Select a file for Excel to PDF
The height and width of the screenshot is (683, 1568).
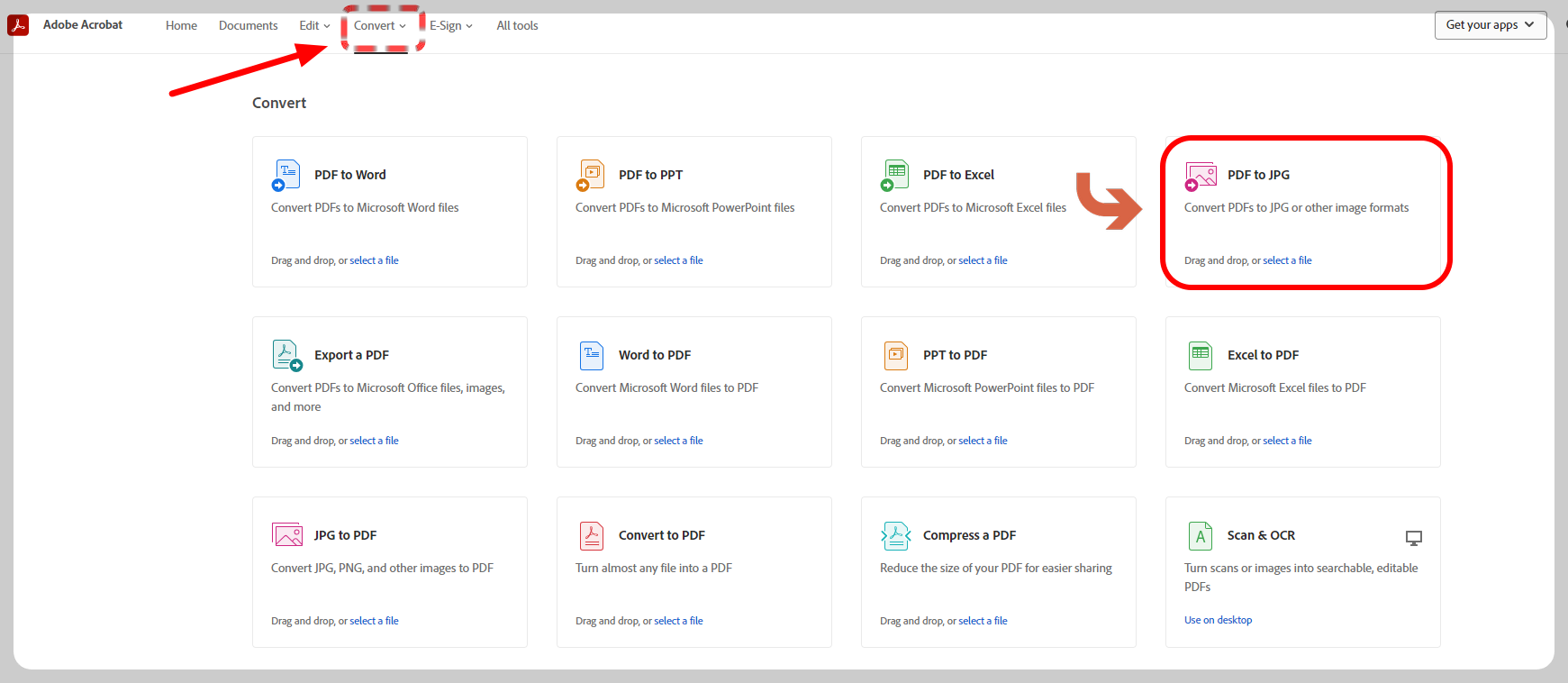[1287, 441]
